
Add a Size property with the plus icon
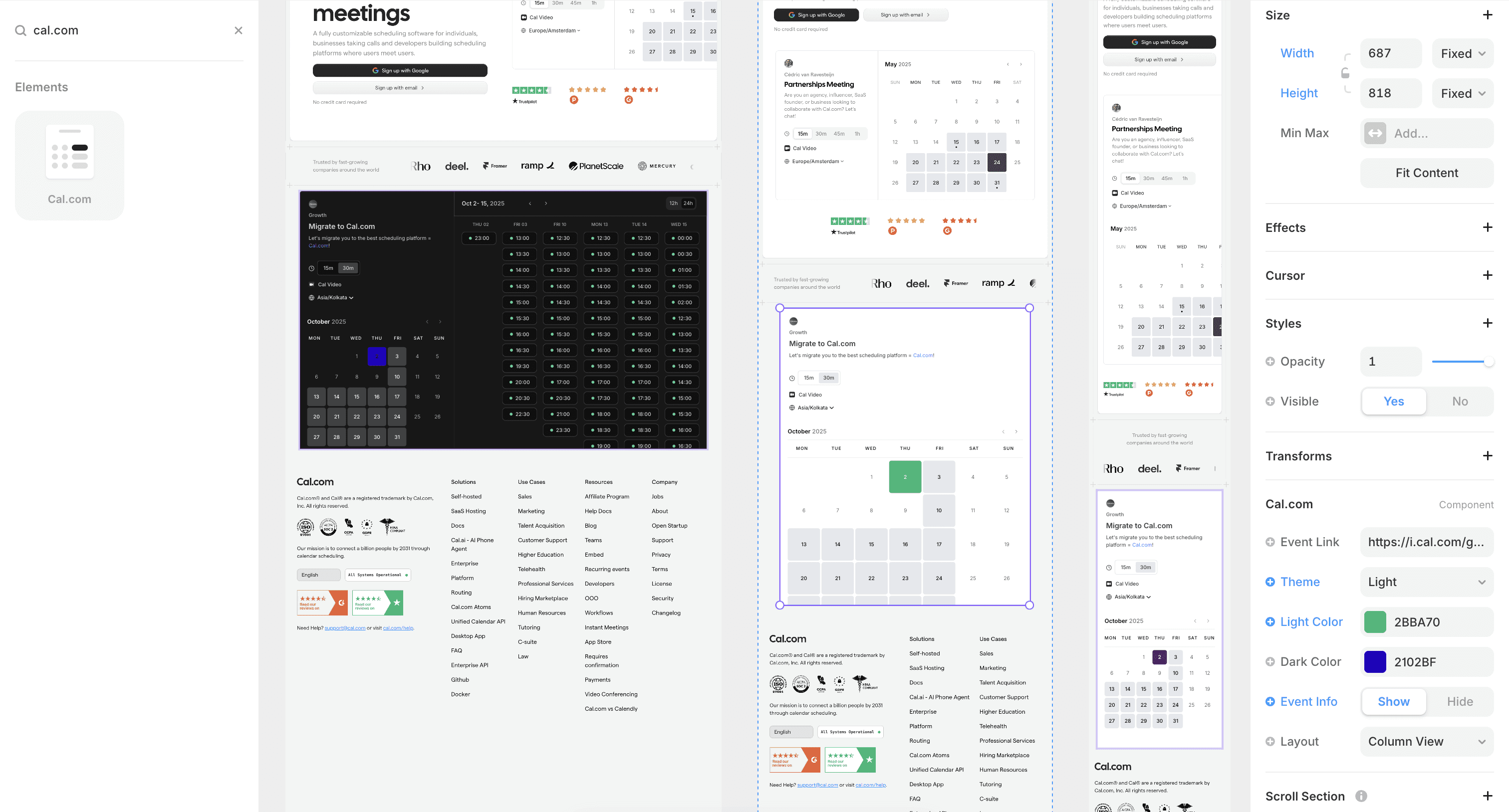[x=1488, y=15]
